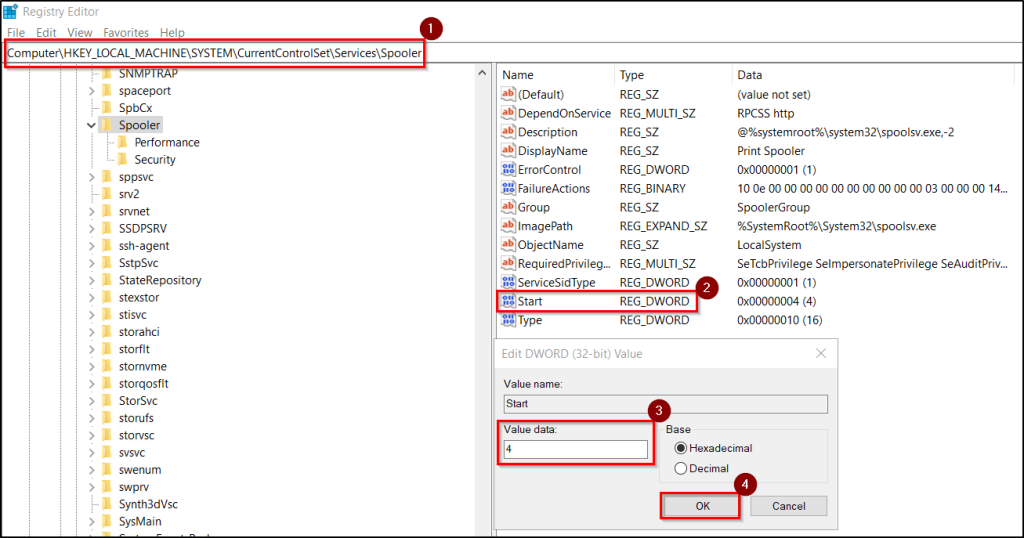Expand the srvnet key
The width and height of the screenshot is (1024, 538).
(91, 212)
